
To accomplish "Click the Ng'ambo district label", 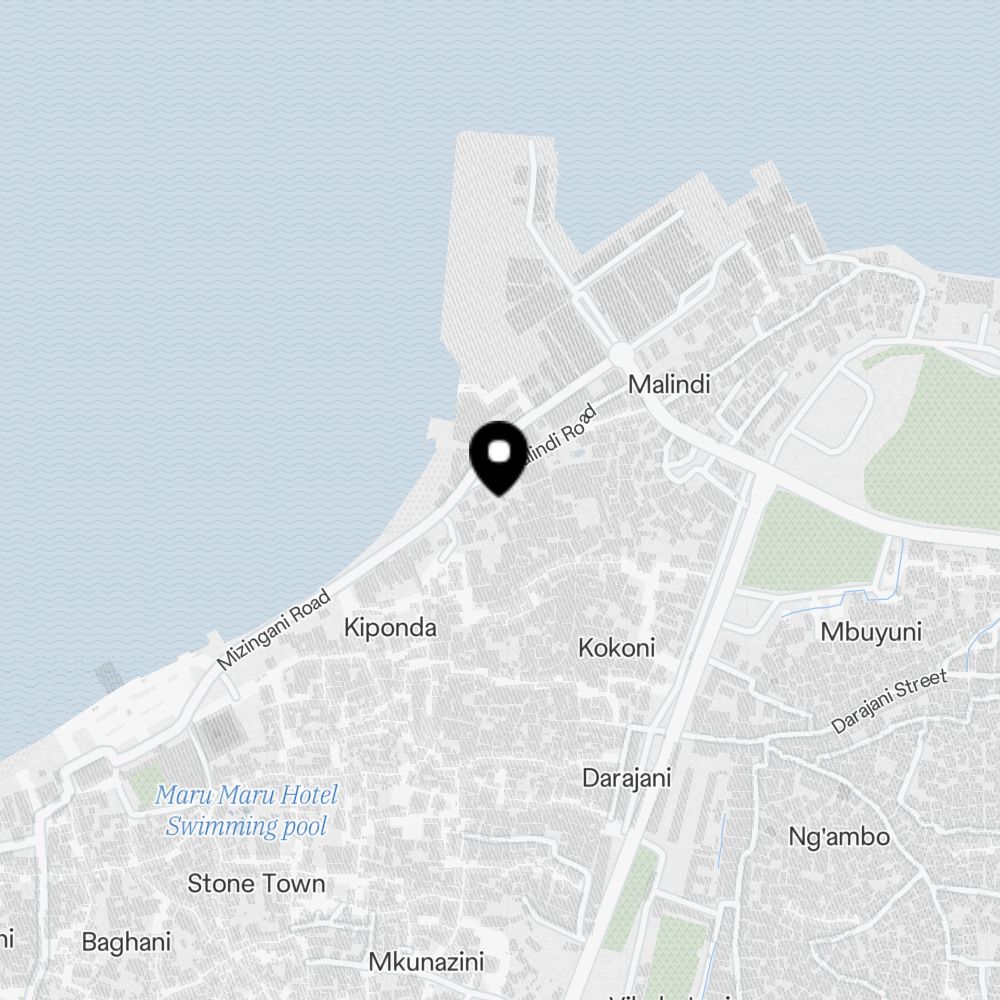I will pyautogui.click(x=839, y=837).
